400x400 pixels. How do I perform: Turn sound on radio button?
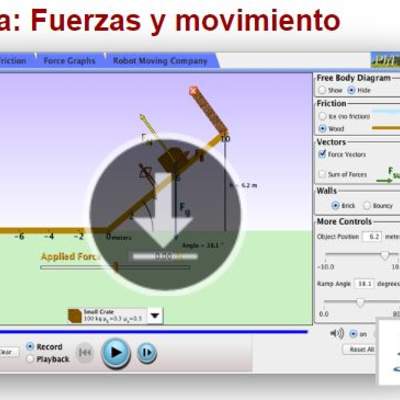point(353,333)
